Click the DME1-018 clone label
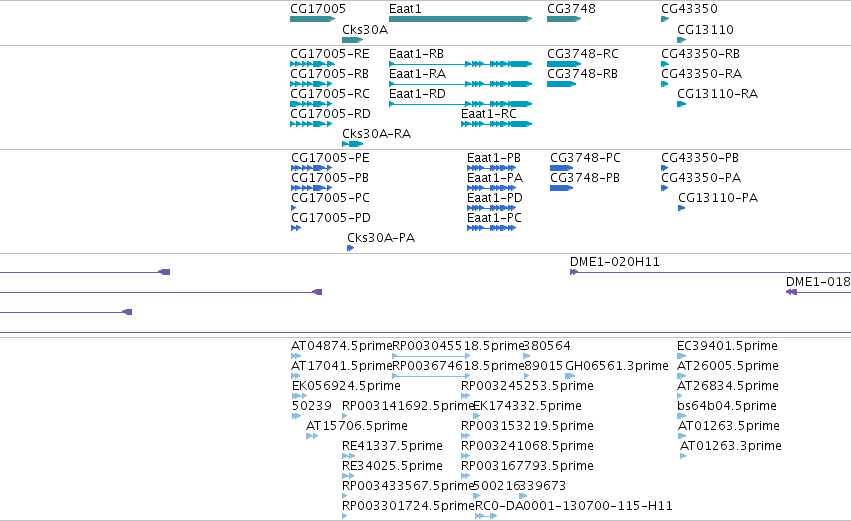 point(818,282)
